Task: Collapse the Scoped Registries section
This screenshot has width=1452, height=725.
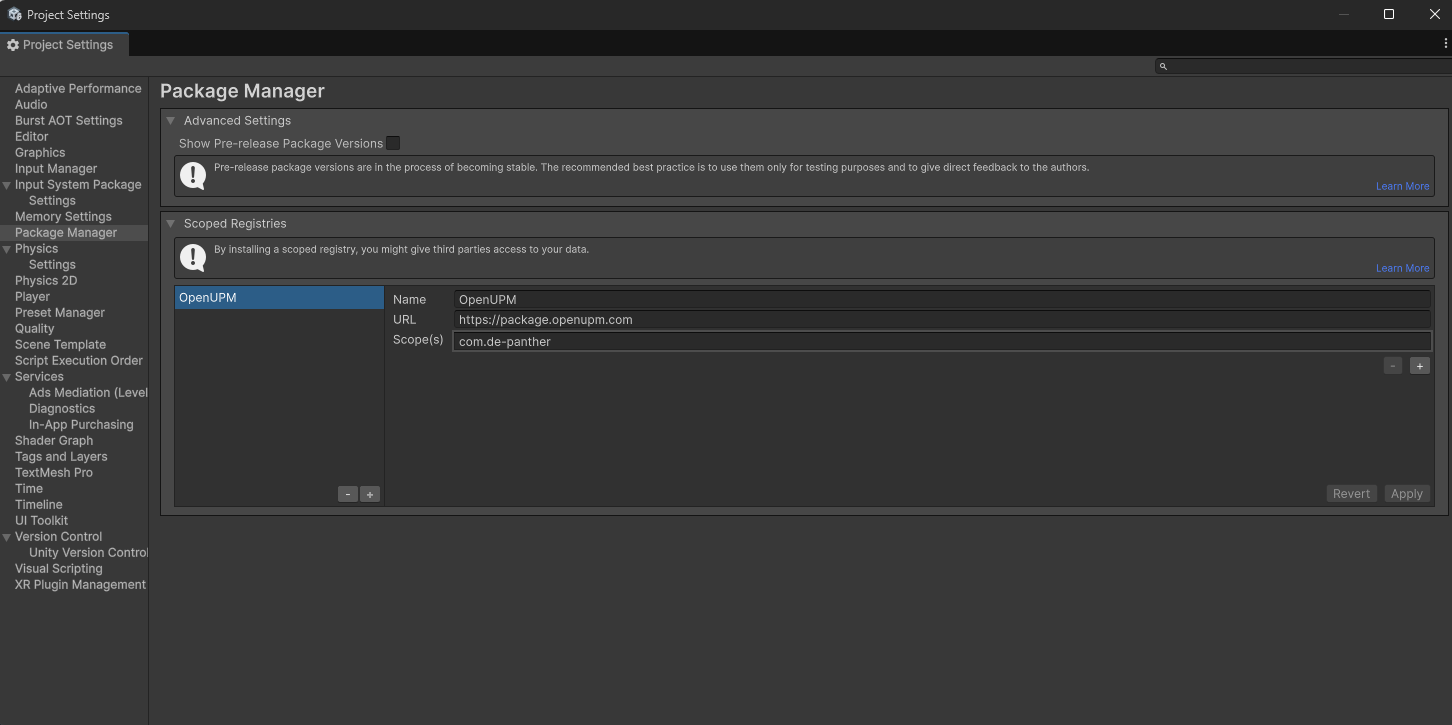Action: tap(170, 223)
